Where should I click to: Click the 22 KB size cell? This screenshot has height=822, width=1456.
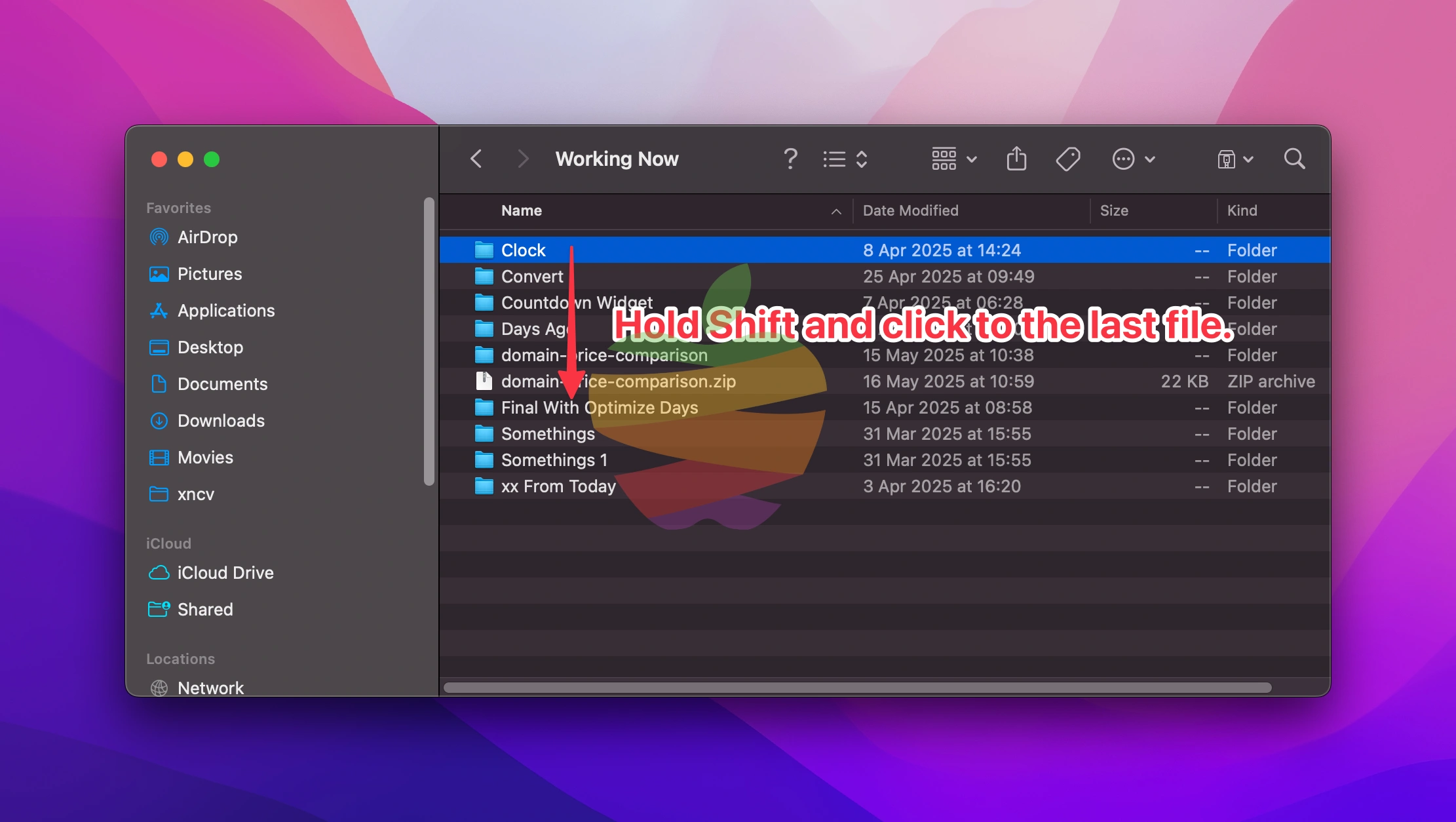(1184, 381)
